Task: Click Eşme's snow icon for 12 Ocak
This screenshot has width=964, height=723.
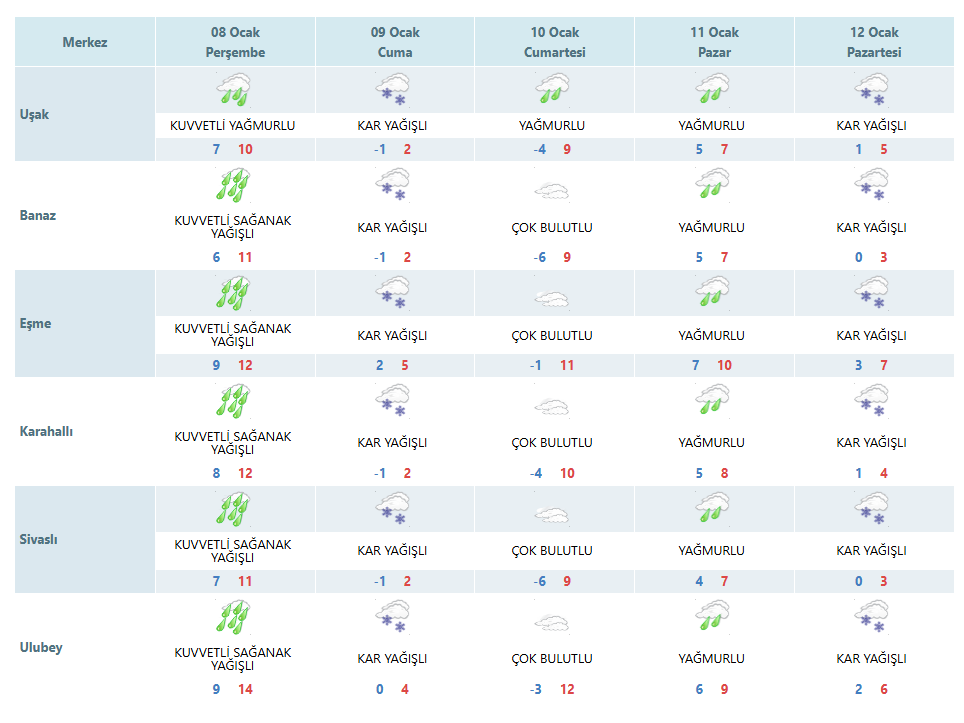Action: click(872, 293)
